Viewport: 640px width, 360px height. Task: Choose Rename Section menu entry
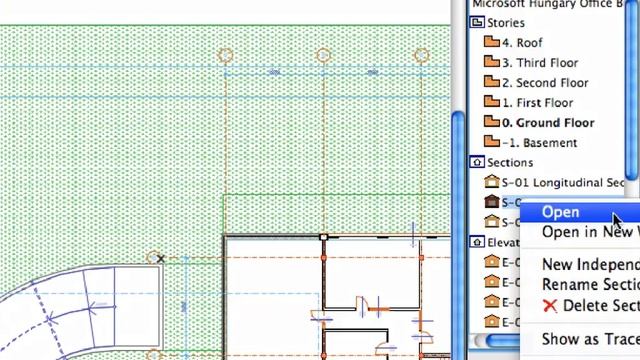click(x=591, y=284)
